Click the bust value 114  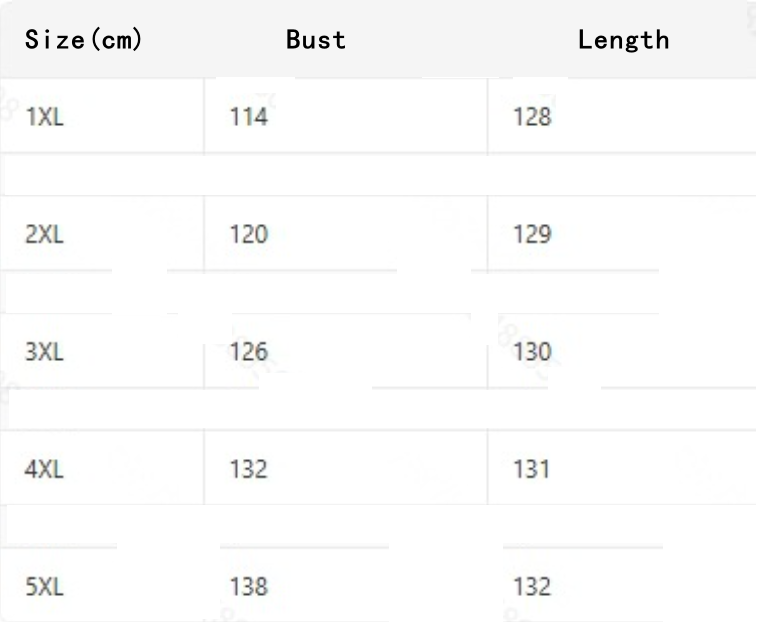click(248, 117)
